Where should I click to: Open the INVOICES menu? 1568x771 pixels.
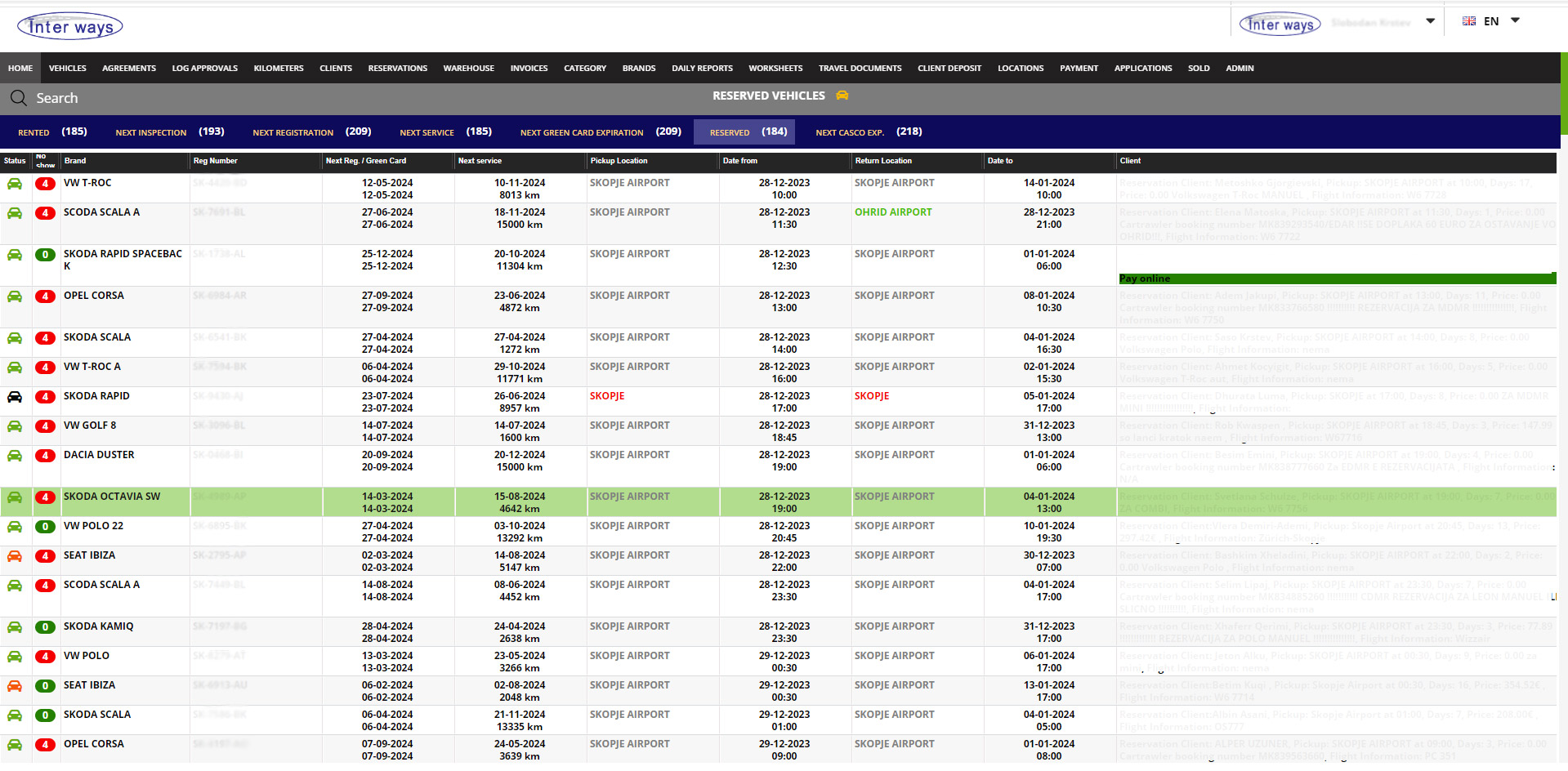[529, 68]
